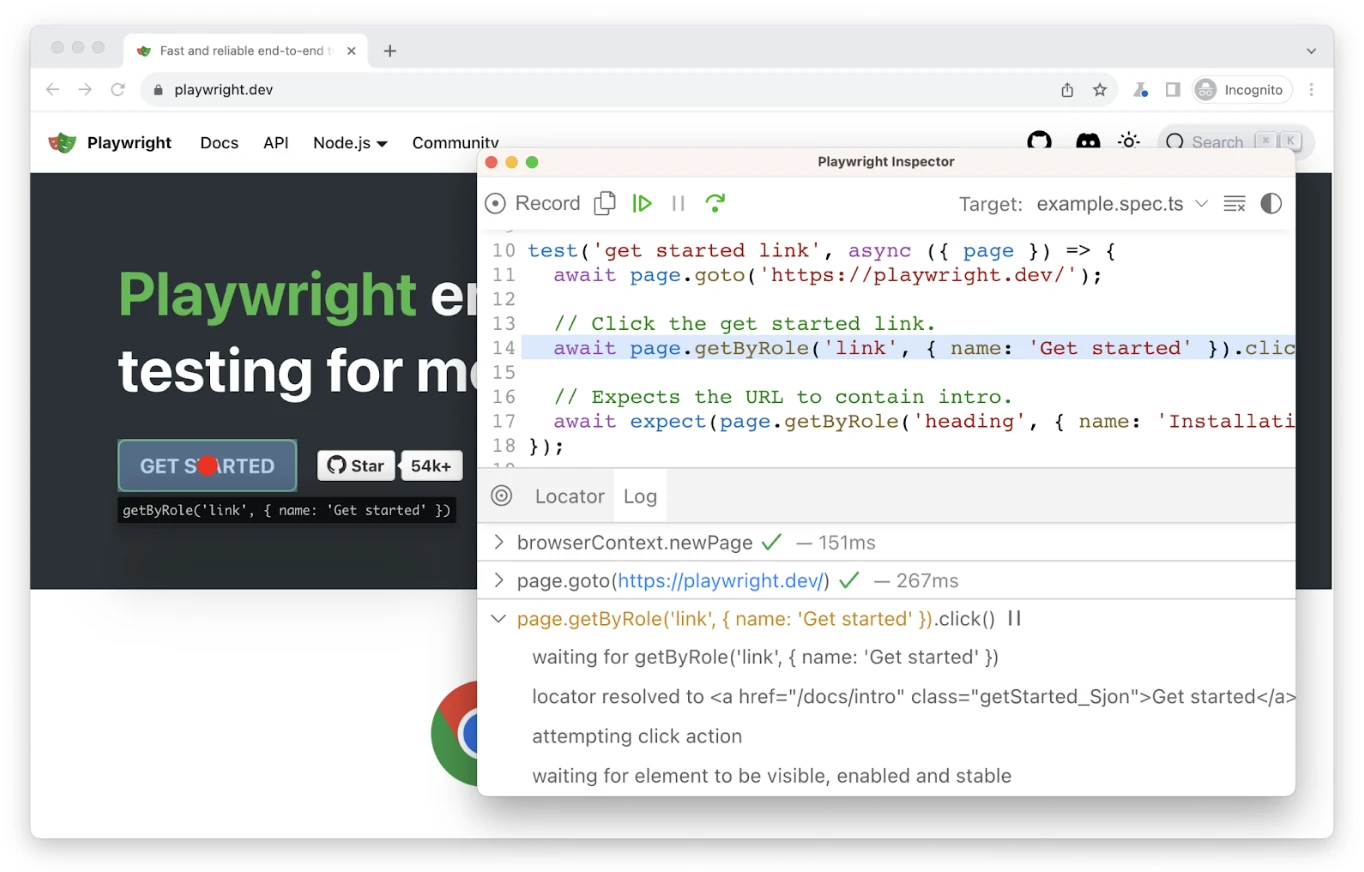Open the Target example.spec.ts dropdown
This screenshot has width=1364, height=872.
(x=1122, y=204)
